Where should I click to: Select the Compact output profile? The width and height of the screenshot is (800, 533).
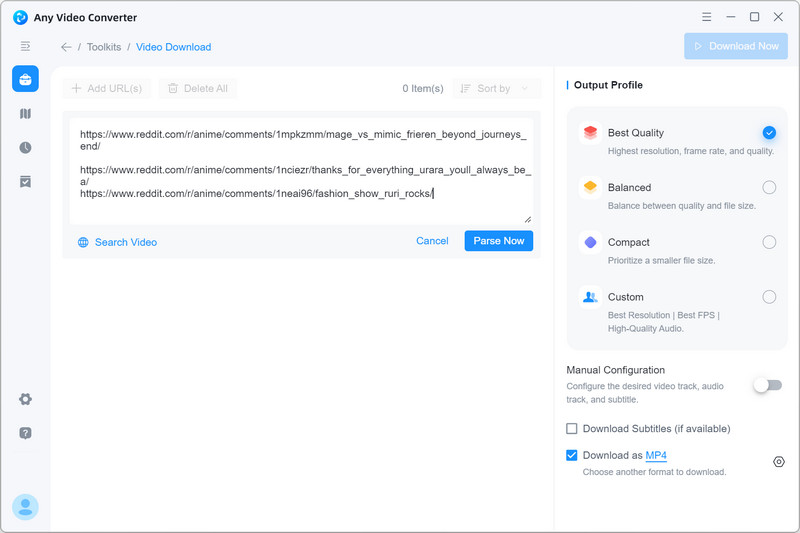pos(768,242)
